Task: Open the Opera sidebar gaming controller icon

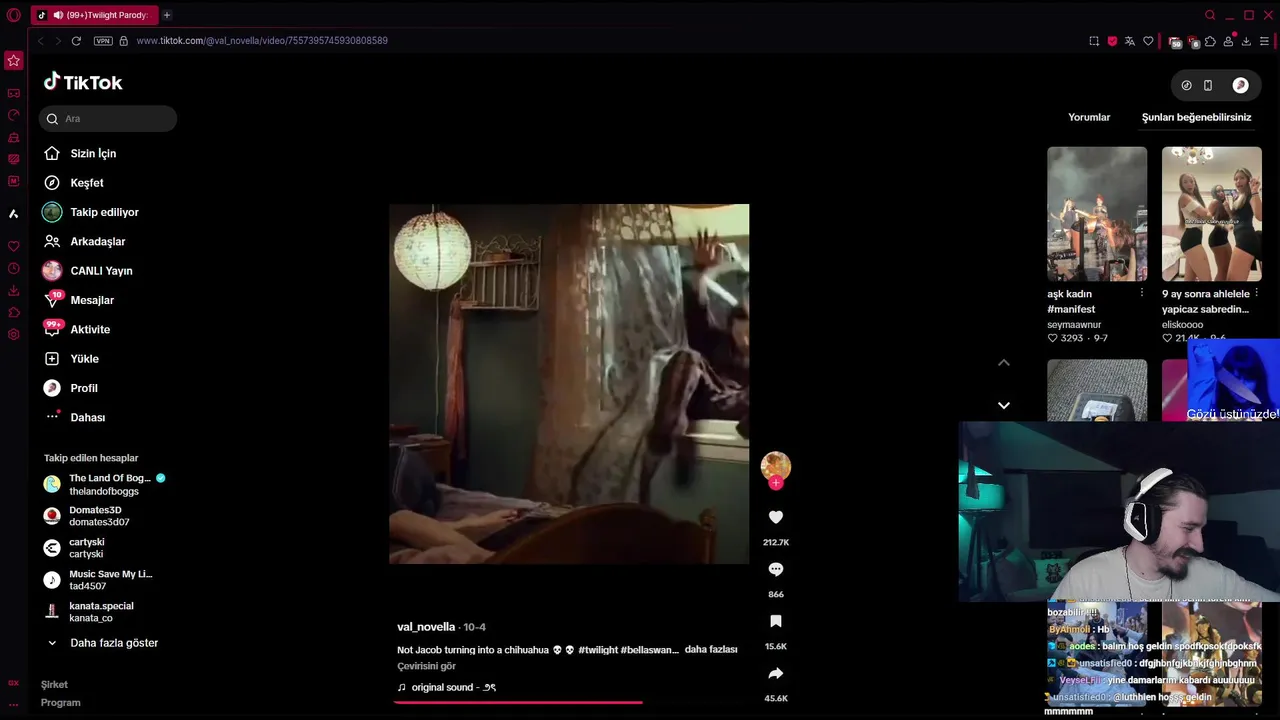Action: point(14,93)
